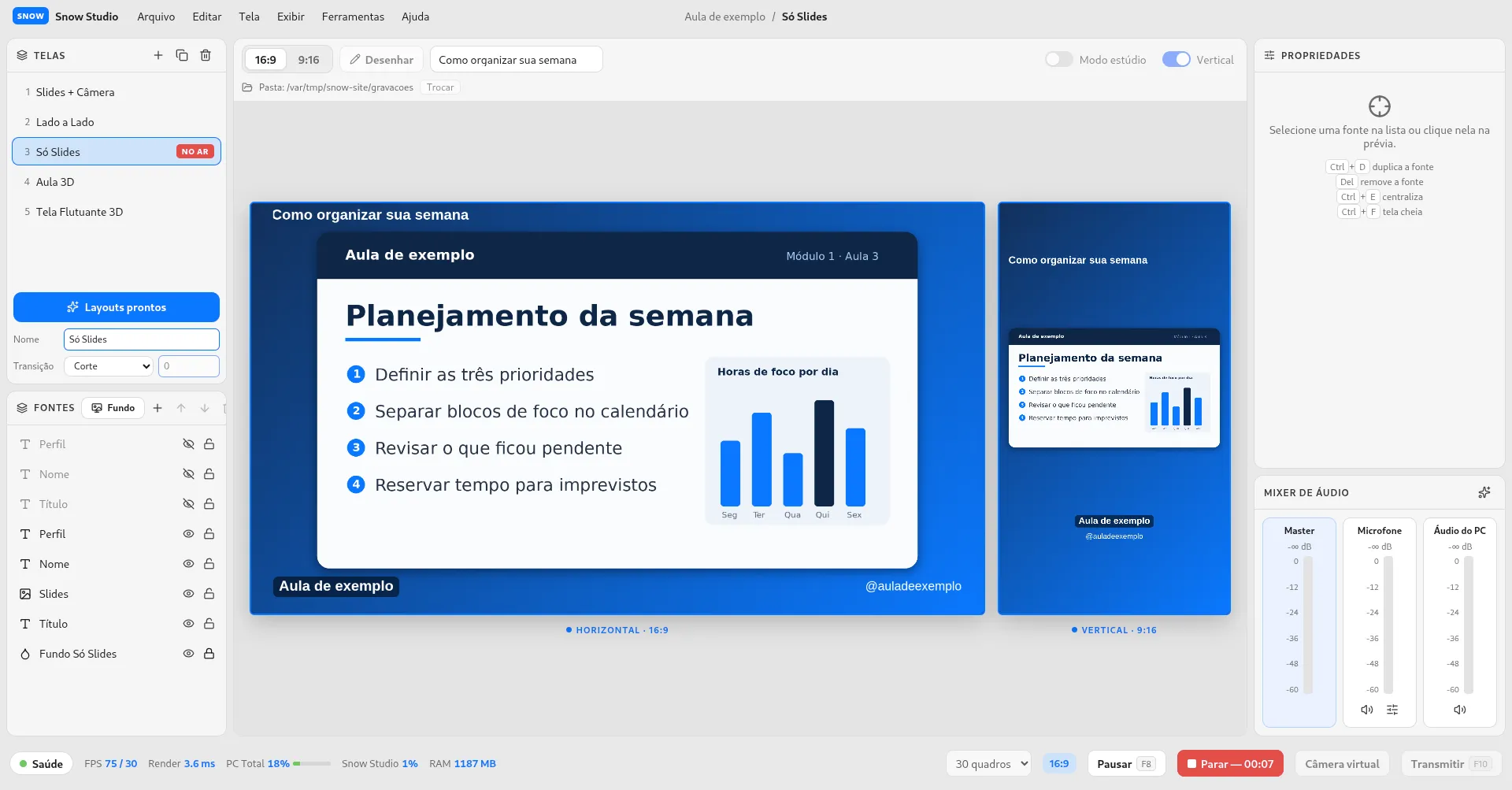Stop recording with Parar button
This screenshot has height=790, width=1512.
[x=1230, y=764]
